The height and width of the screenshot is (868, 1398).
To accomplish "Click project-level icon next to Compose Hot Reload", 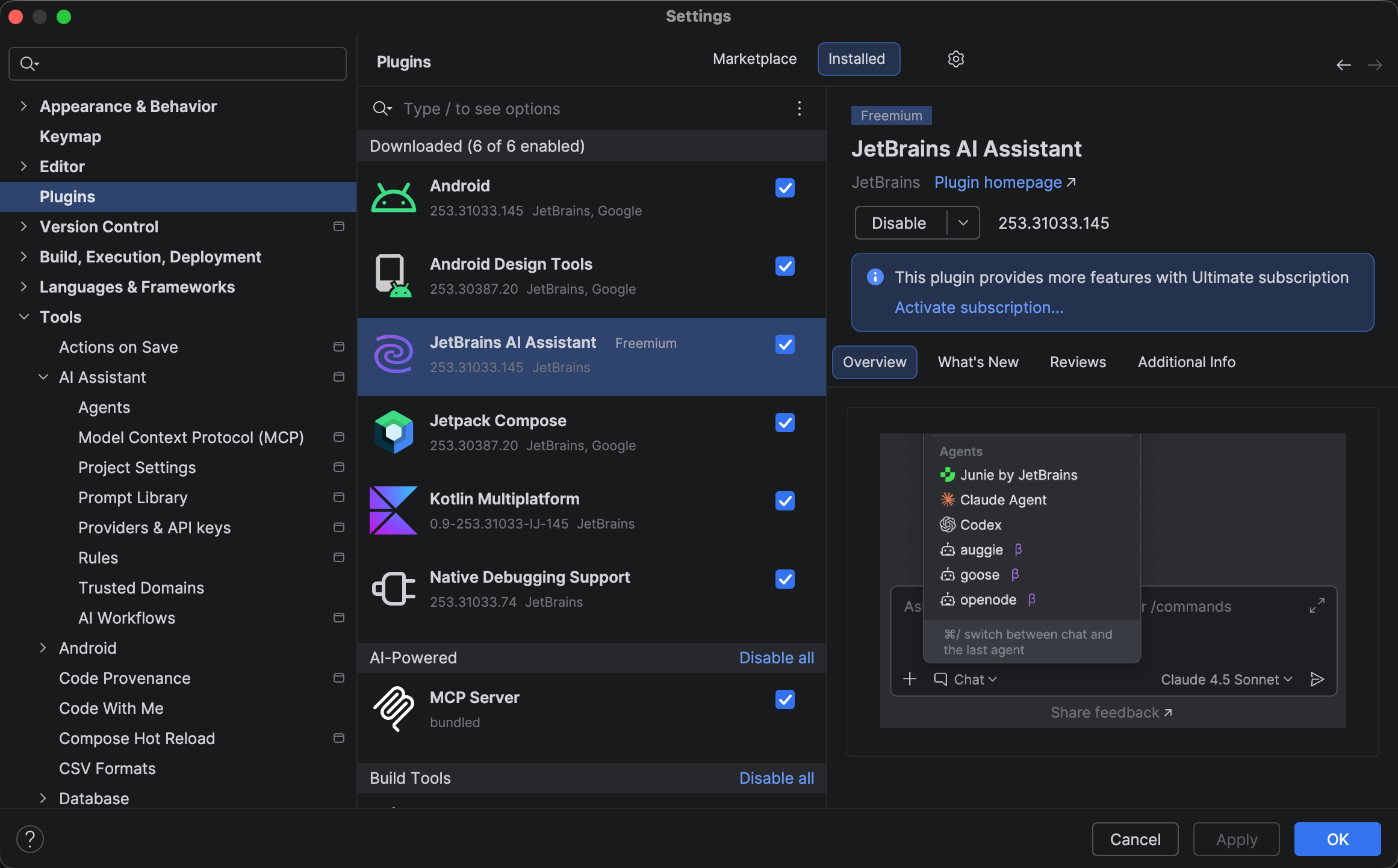I will 339,738.
